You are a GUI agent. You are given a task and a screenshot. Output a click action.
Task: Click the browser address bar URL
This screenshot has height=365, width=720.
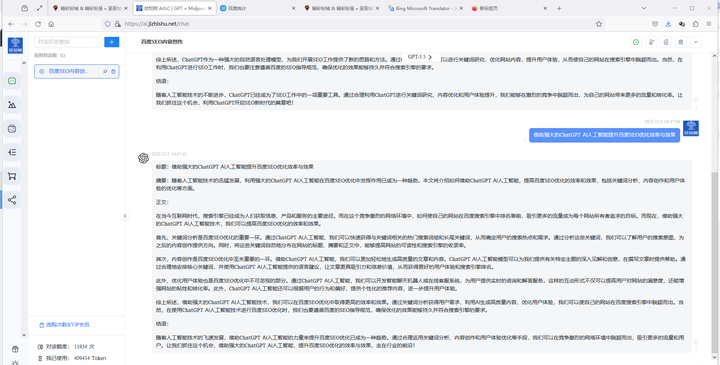click(x=157, y=24)
